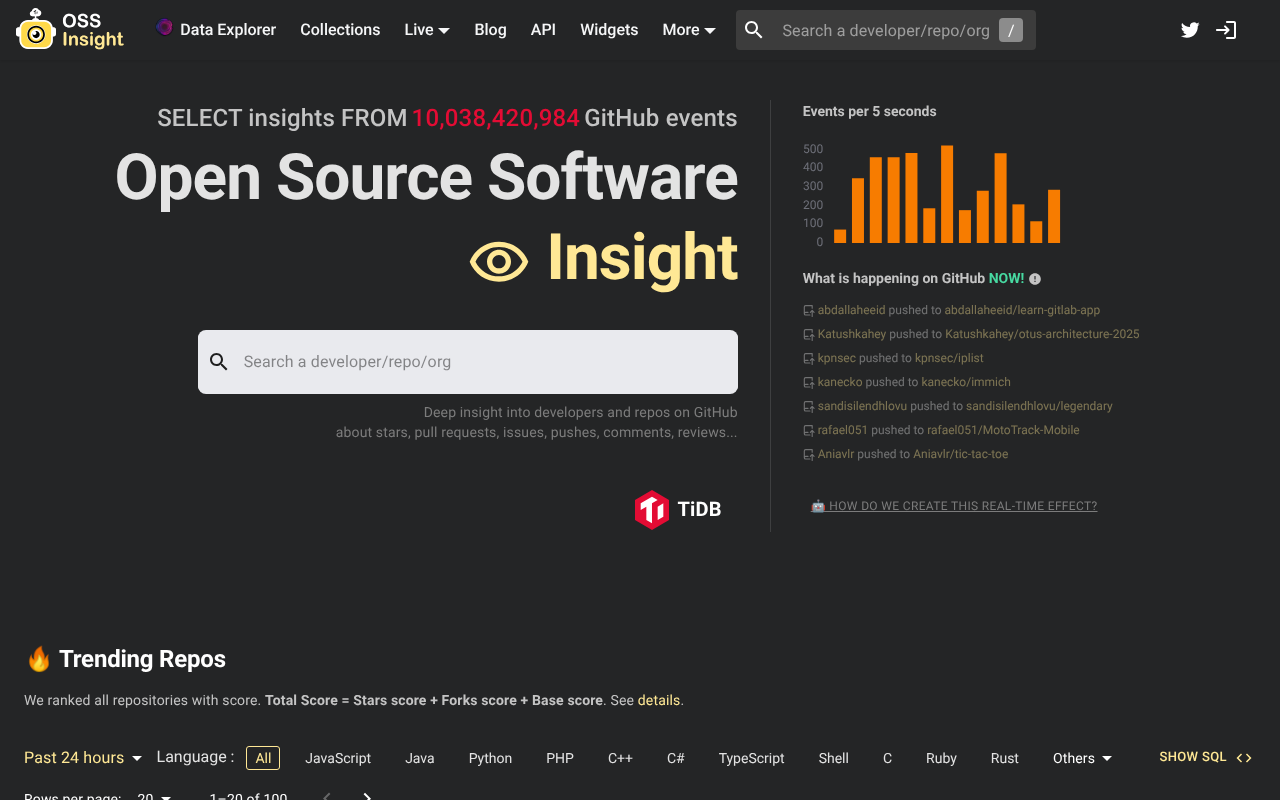Open the More menu dropdown

(x=688, y=30)
